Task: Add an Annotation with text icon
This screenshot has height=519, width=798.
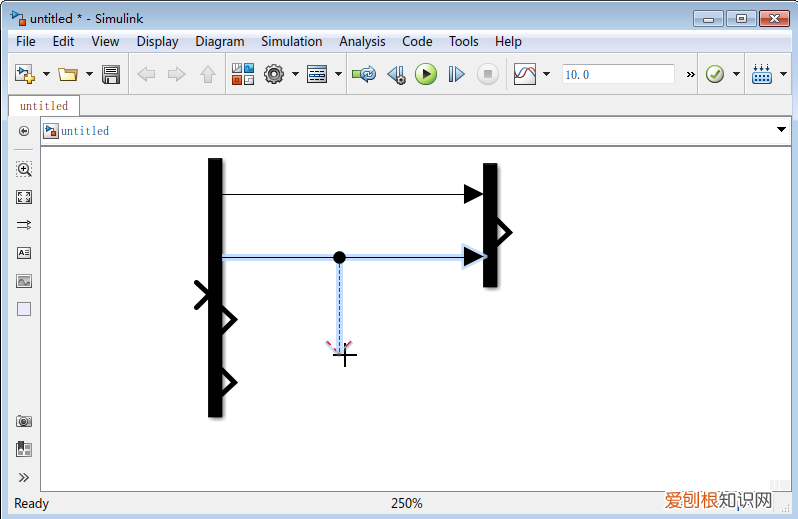Action: 24,253
